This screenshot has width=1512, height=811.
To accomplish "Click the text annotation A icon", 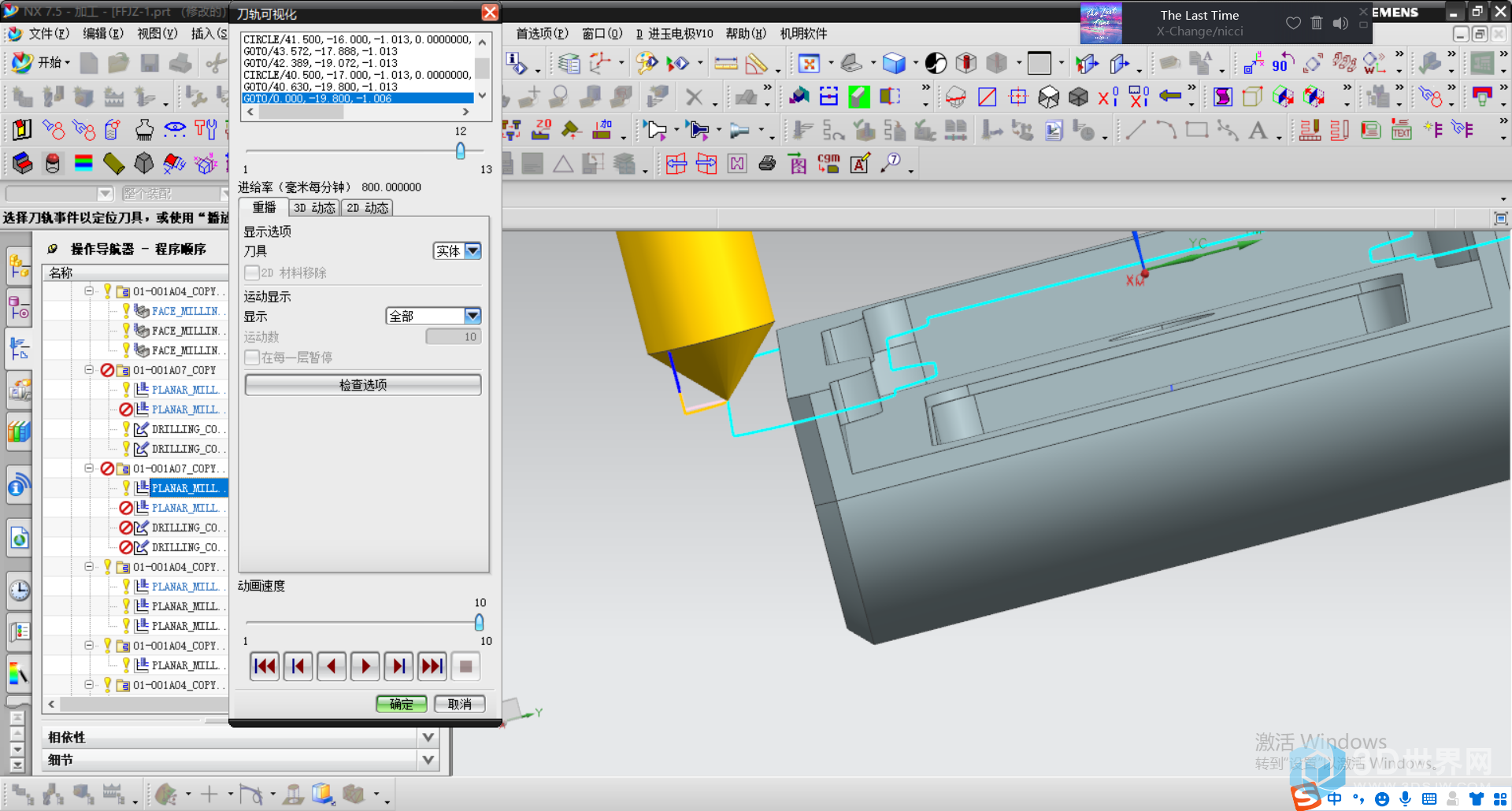I will (x=1258, y=130).
